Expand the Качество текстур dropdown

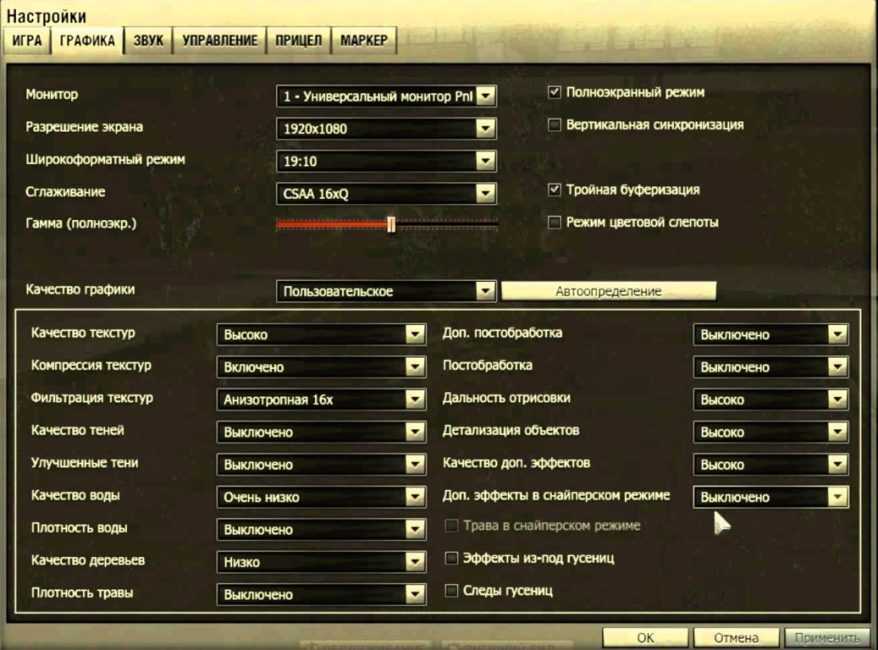coord(415,335)
